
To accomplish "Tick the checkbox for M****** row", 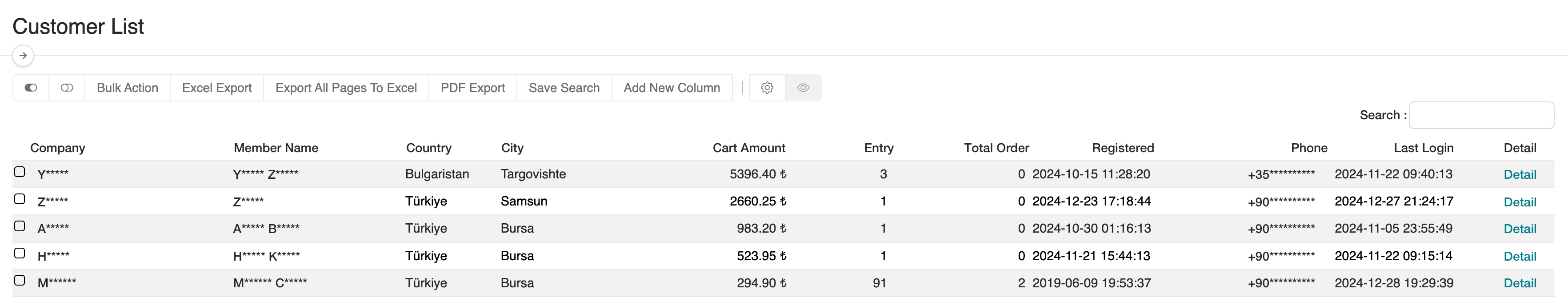I will [20, 280].
